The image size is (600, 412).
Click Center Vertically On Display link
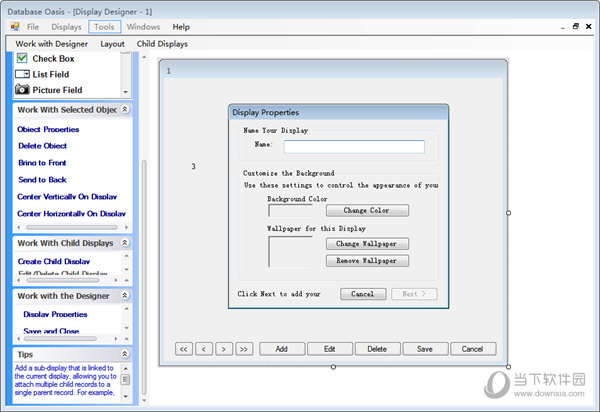tap(67, 197)
